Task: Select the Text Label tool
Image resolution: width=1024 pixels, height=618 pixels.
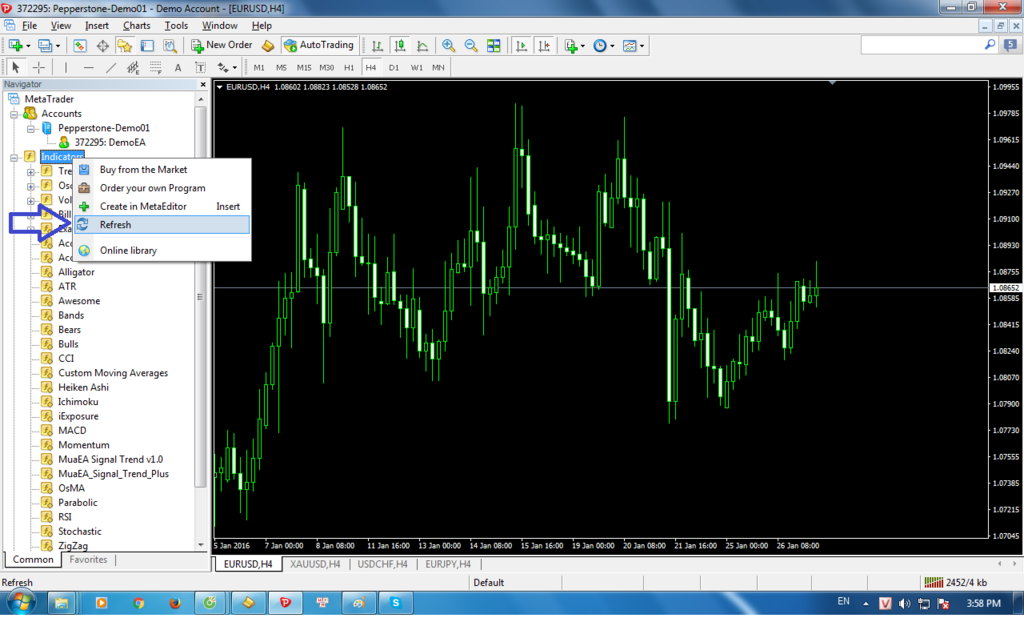Action: 200,67
